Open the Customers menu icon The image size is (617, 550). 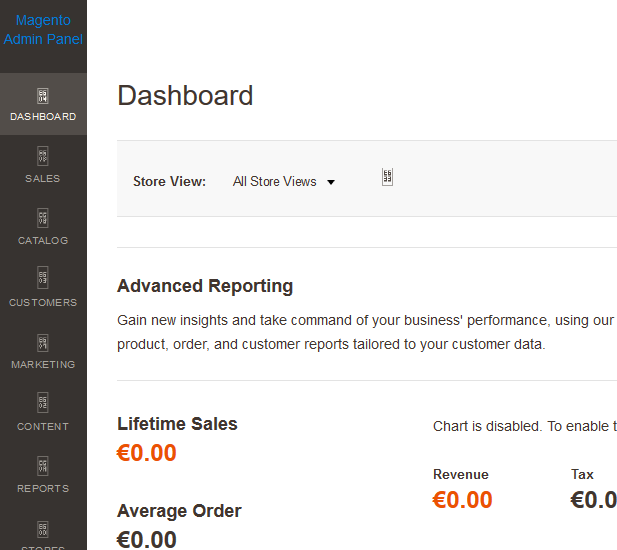point(43,281)
